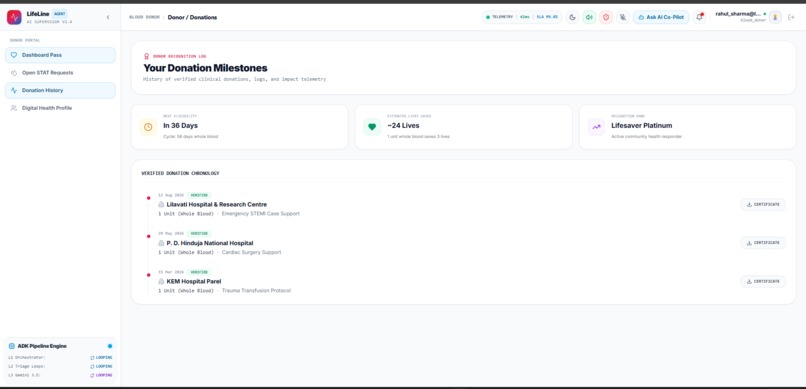
Task: Click the Open STAT Requests droplet icon
Action: [x=14, y=73]
